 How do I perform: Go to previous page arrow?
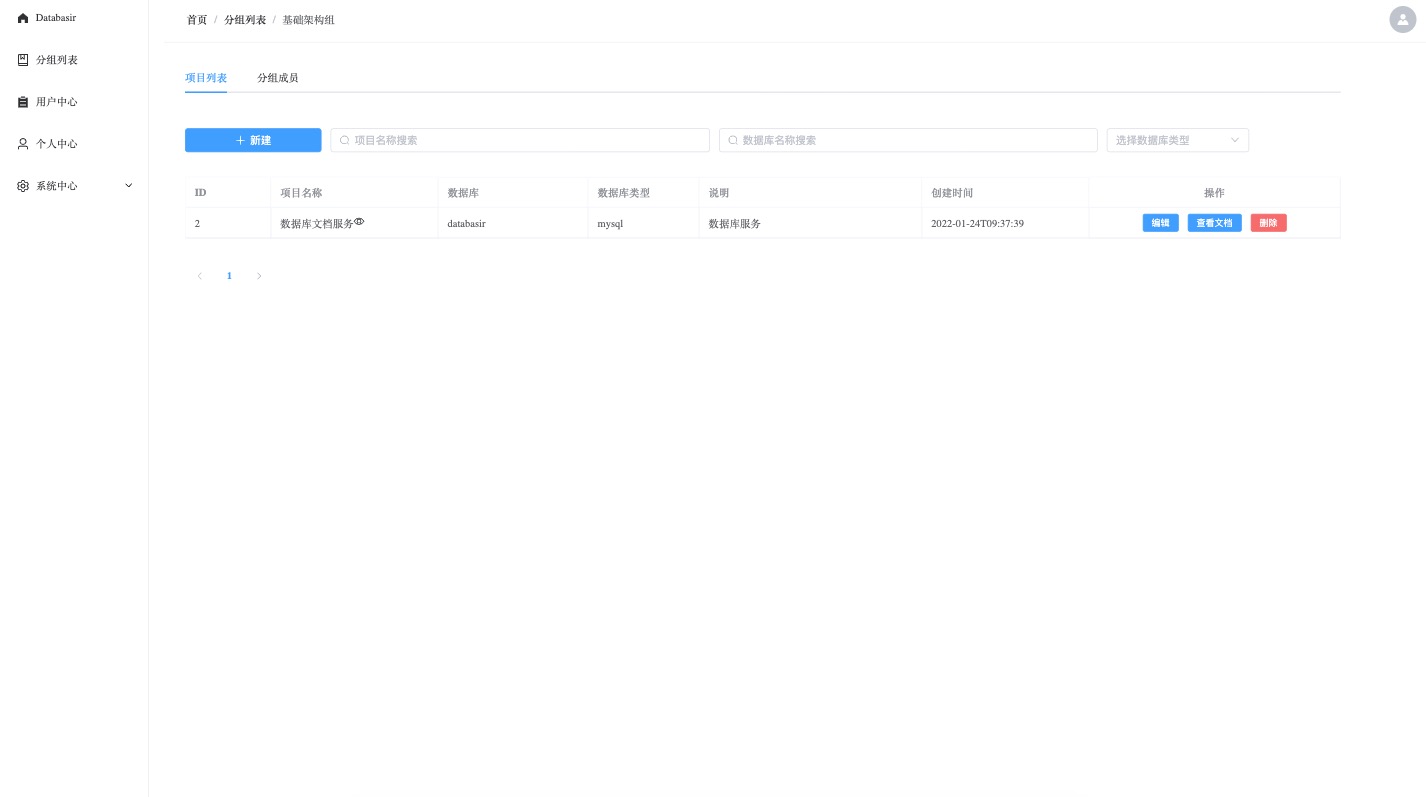tap(200, 276)
